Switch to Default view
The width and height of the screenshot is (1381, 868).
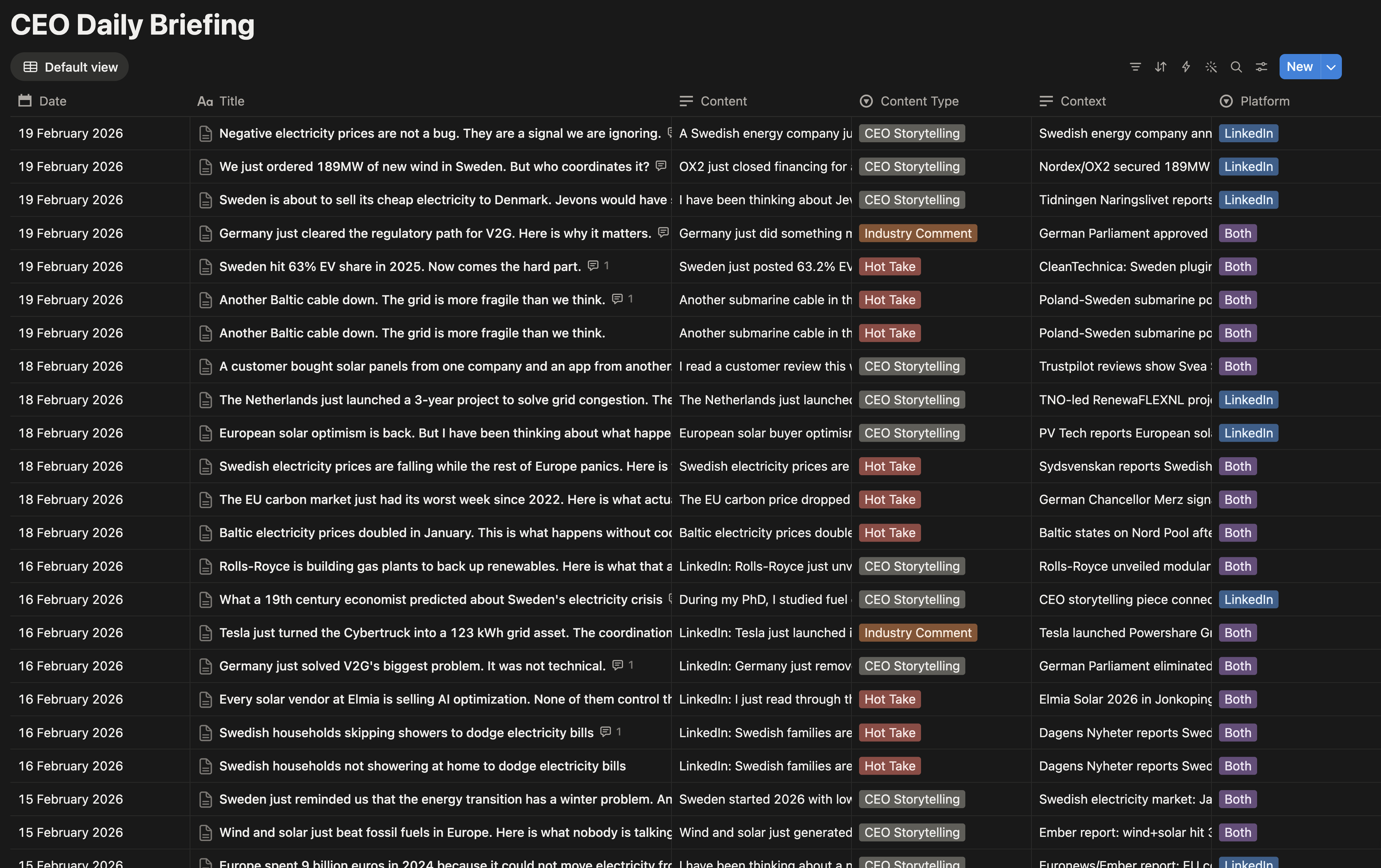tap(69, 66)
